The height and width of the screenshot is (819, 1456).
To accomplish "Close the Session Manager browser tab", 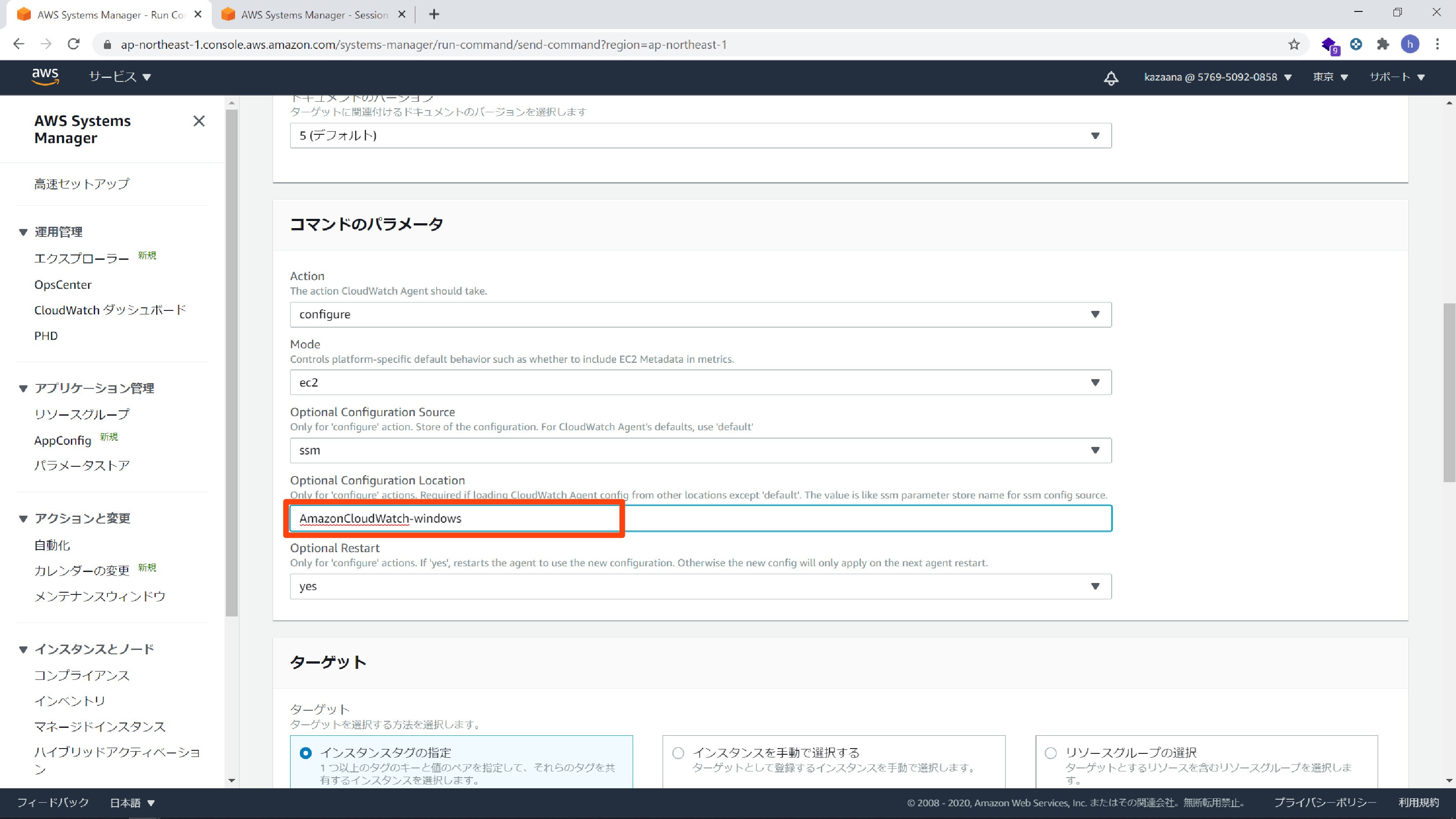I will (402, 15).
